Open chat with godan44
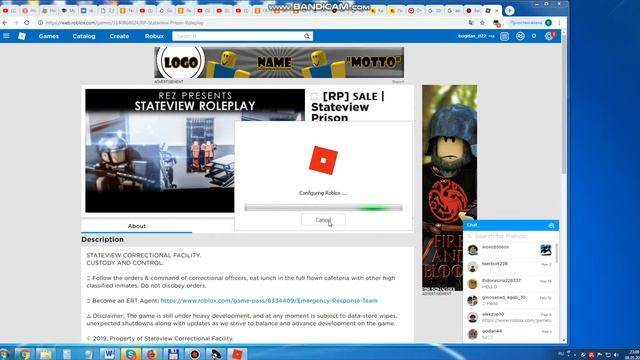The width and height of the screenshot is (640, 360). (x=510, y=334)
